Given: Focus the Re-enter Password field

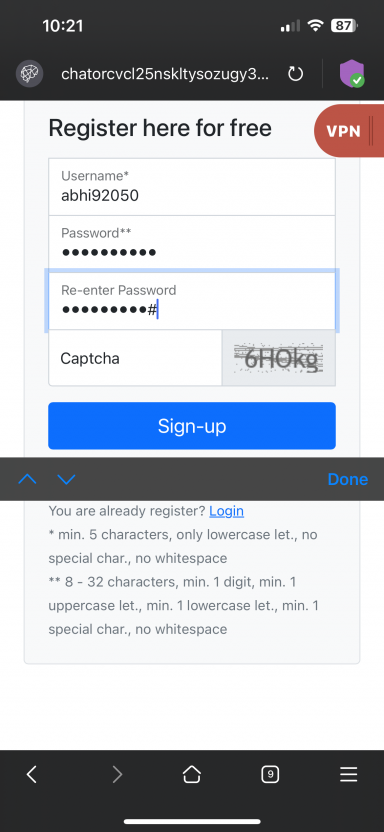Looking at the screenshot, I should tap(192, 301).
